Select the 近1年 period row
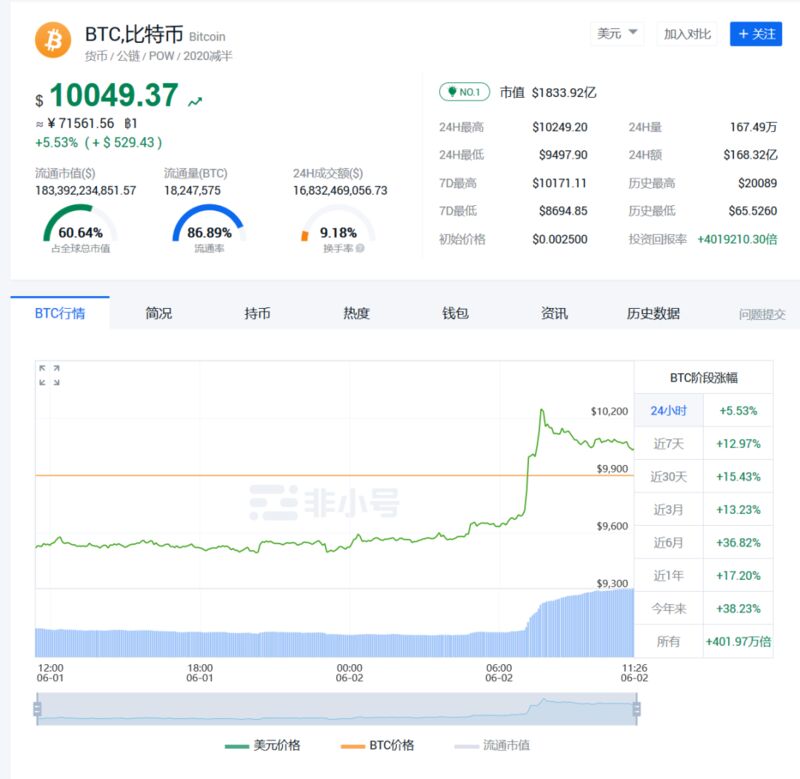Screen dimensions: 800x779 click(704, 575)
